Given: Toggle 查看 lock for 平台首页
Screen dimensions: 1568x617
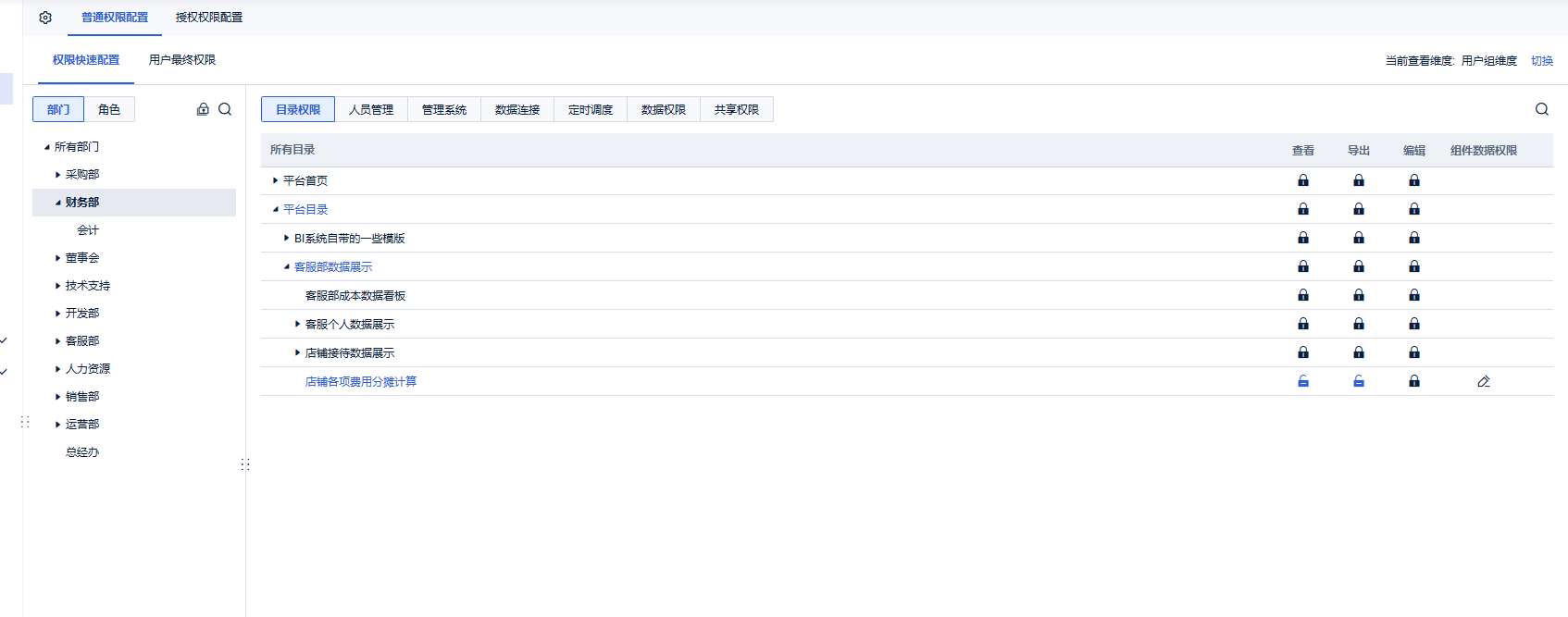Looking at the screenshot, I should [x=1303, y=180].
